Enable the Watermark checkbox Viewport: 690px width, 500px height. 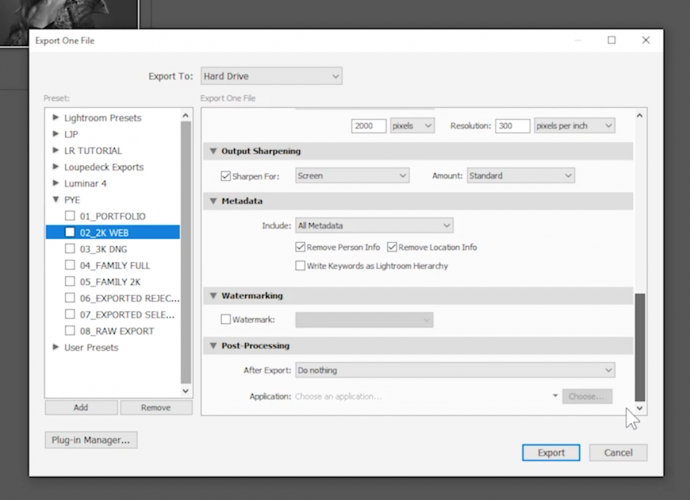225,320
